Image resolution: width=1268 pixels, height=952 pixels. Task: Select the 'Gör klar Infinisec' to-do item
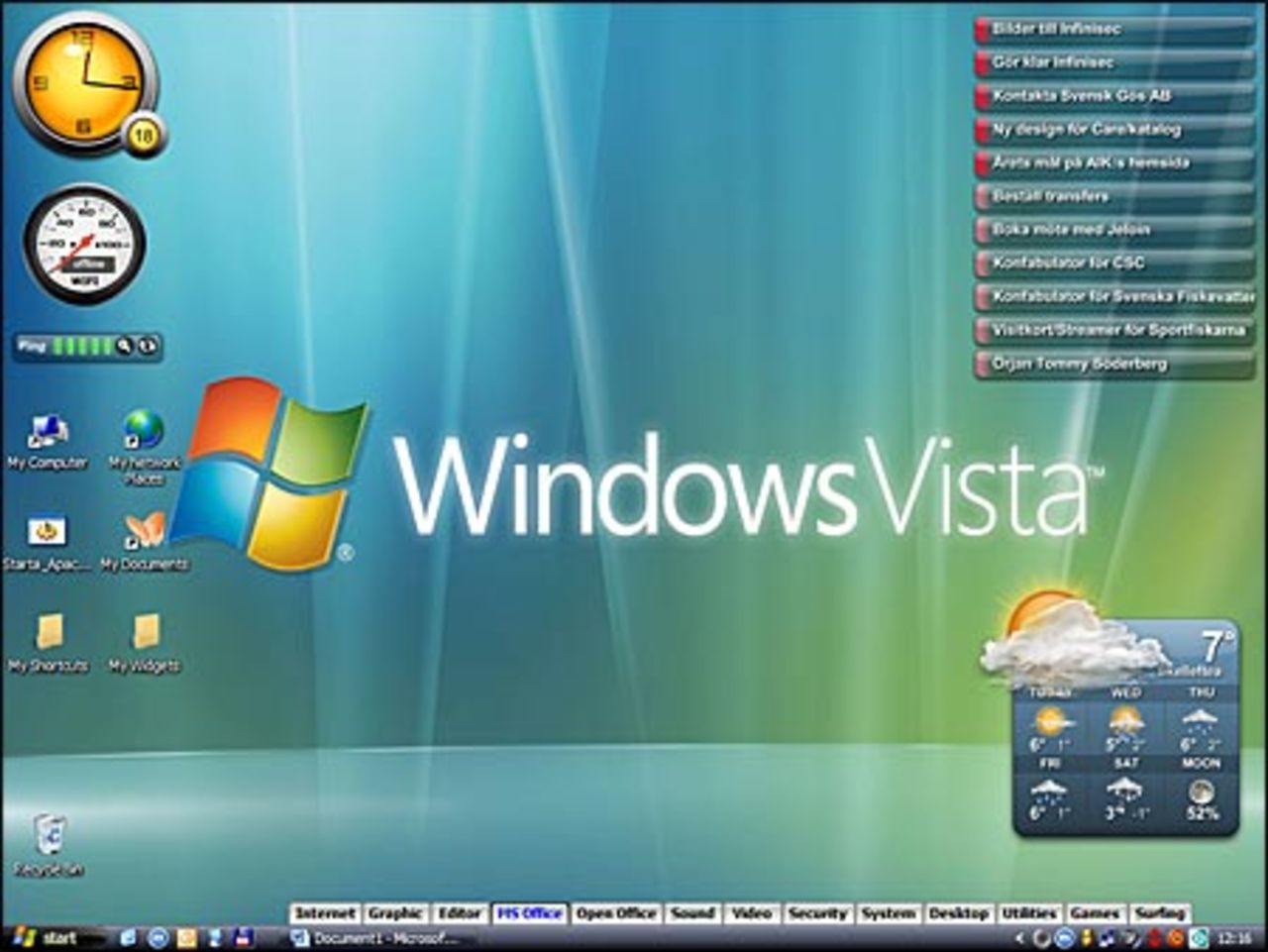(1114, 63)
